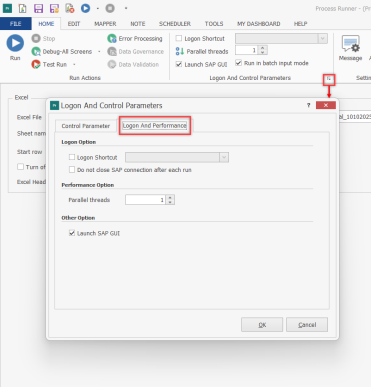The width and height of the screenshot is (371, 387).
Task: Click the dialog help question mark
Action: coord(308,105)
